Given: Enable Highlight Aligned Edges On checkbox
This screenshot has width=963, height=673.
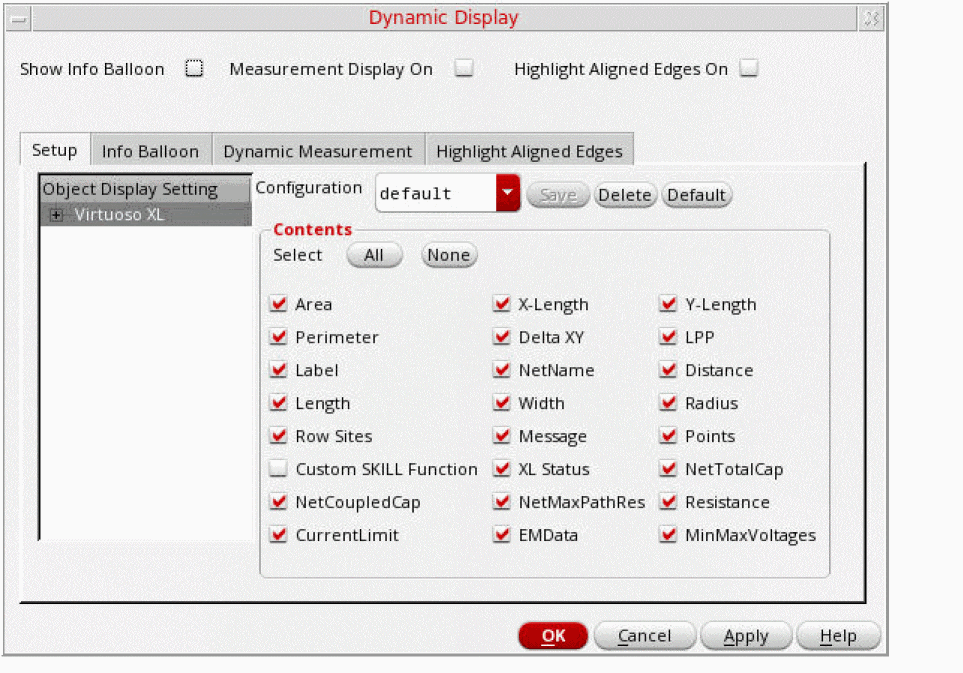Looking at the screenshot, I should (x=748, y=69).
